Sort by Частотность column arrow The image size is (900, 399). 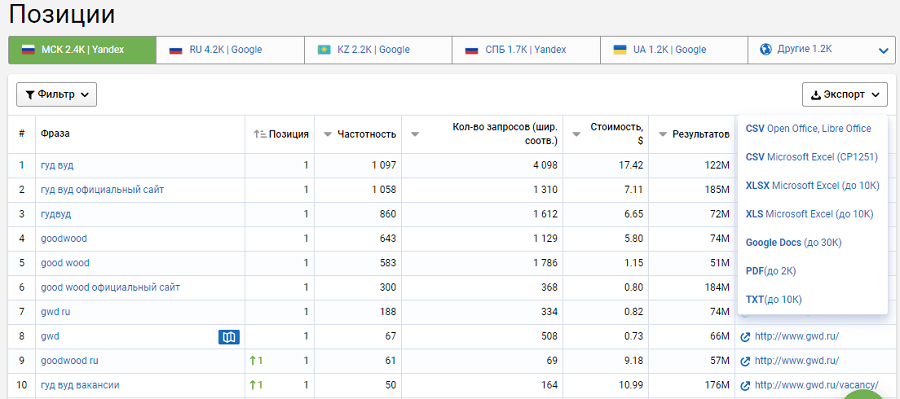tap(328, 135)
